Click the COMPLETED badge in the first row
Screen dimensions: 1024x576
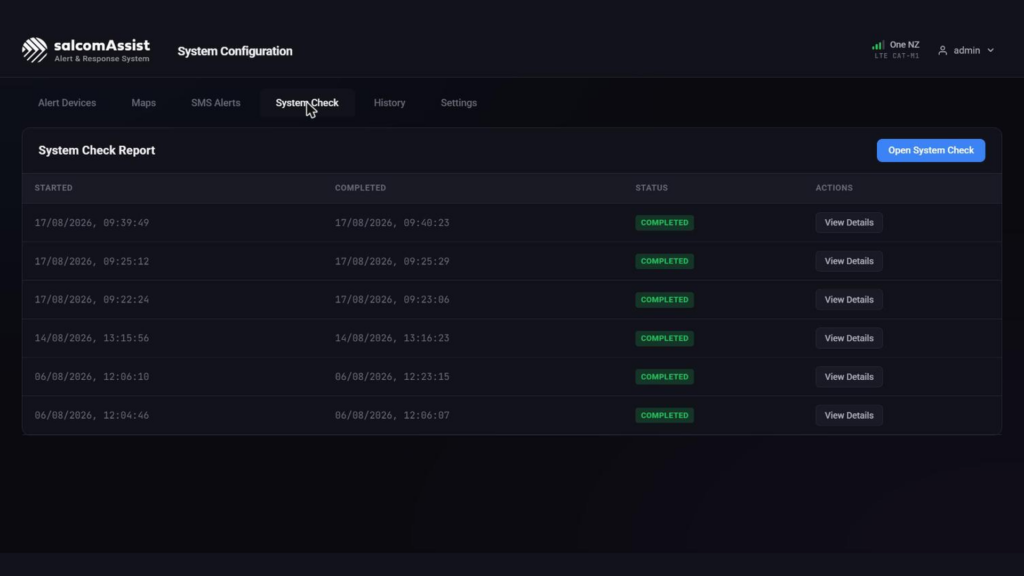(664, 223)
